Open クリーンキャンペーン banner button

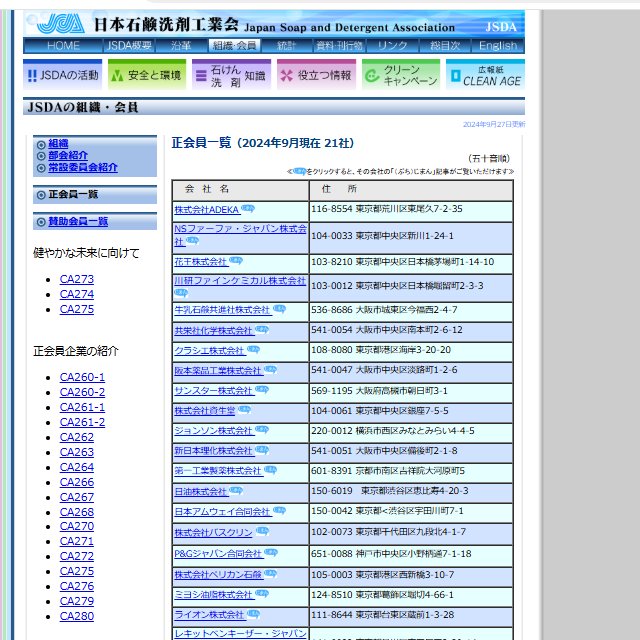click(x=401, y=74)
